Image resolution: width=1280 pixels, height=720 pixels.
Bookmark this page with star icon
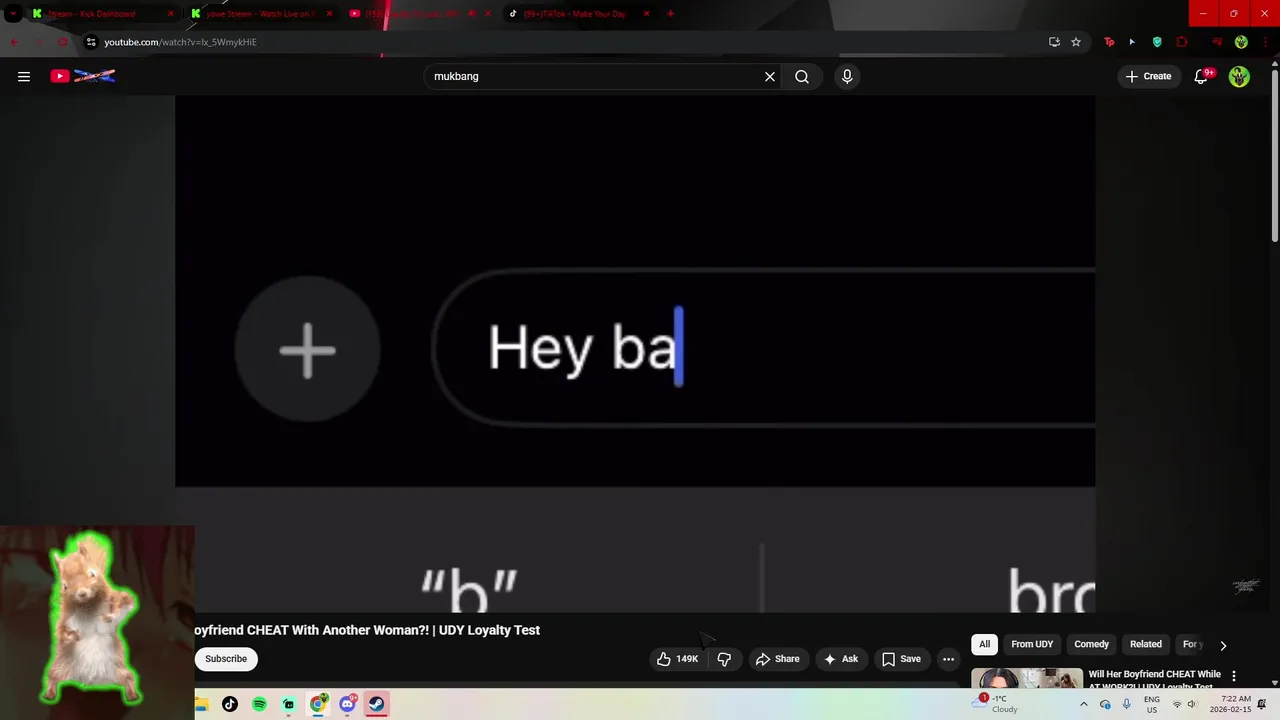(x=1076, y=42)
